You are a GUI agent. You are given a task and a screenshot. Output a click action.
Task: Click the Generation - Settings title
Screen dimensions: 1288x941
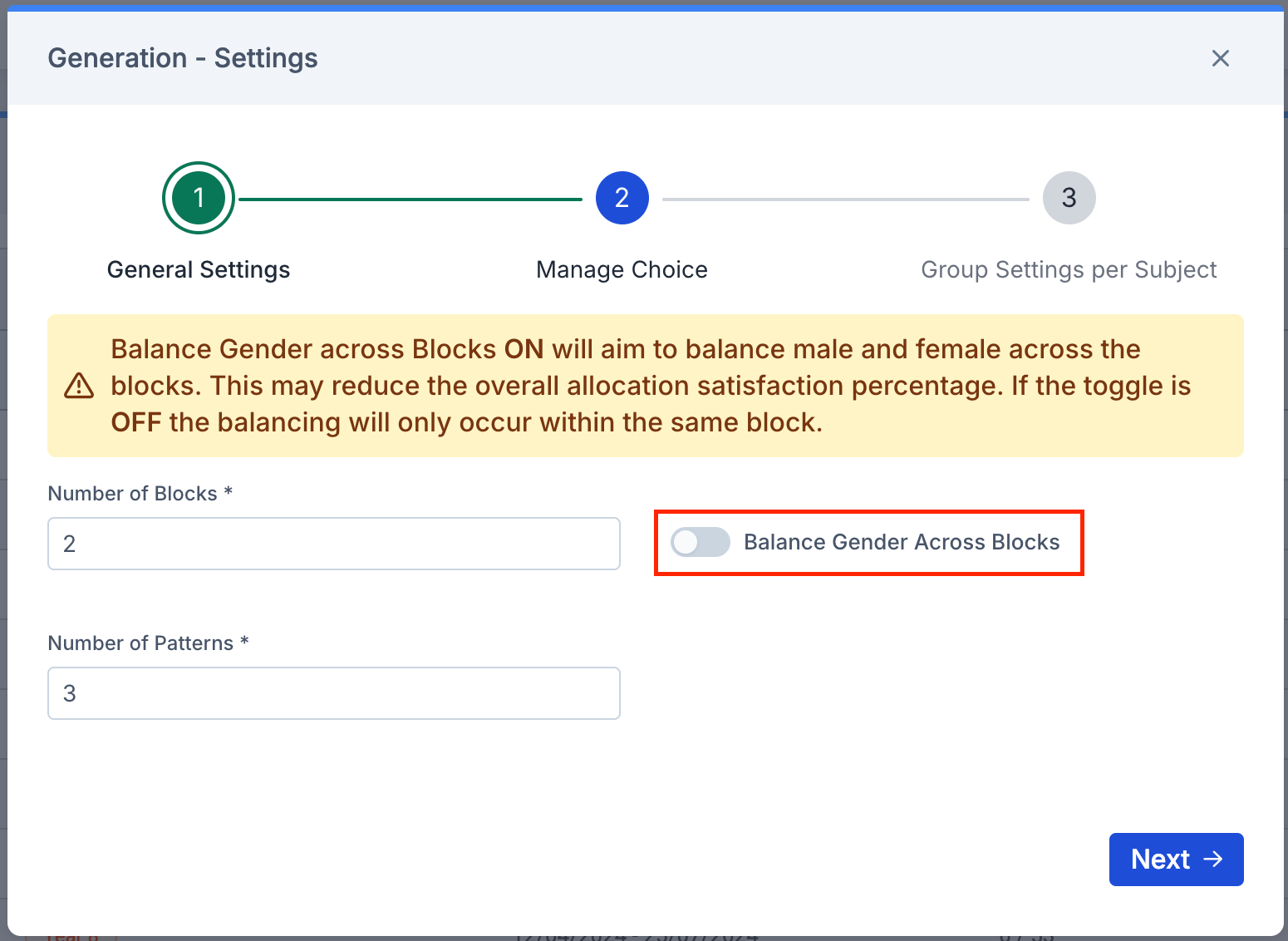(x=183, y=58)
